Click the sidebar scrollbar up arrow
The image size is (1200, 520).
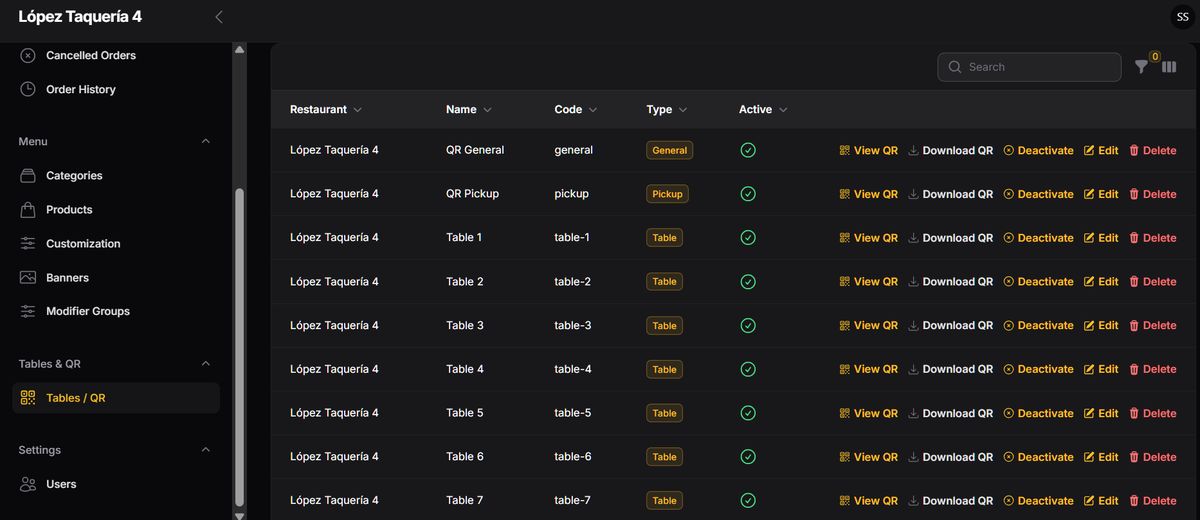click(239, 48)
